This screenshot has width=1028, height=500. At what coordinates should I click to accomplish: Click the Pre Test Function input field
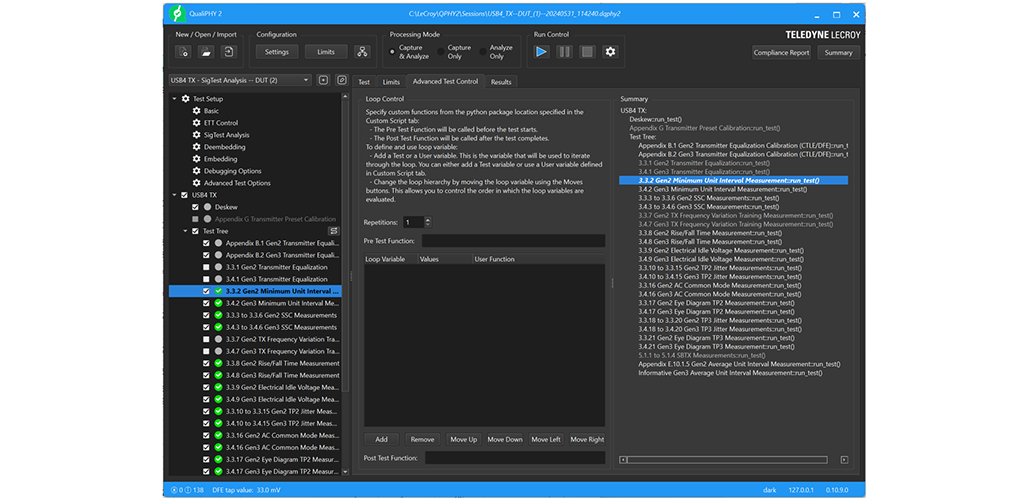(513, 241)
